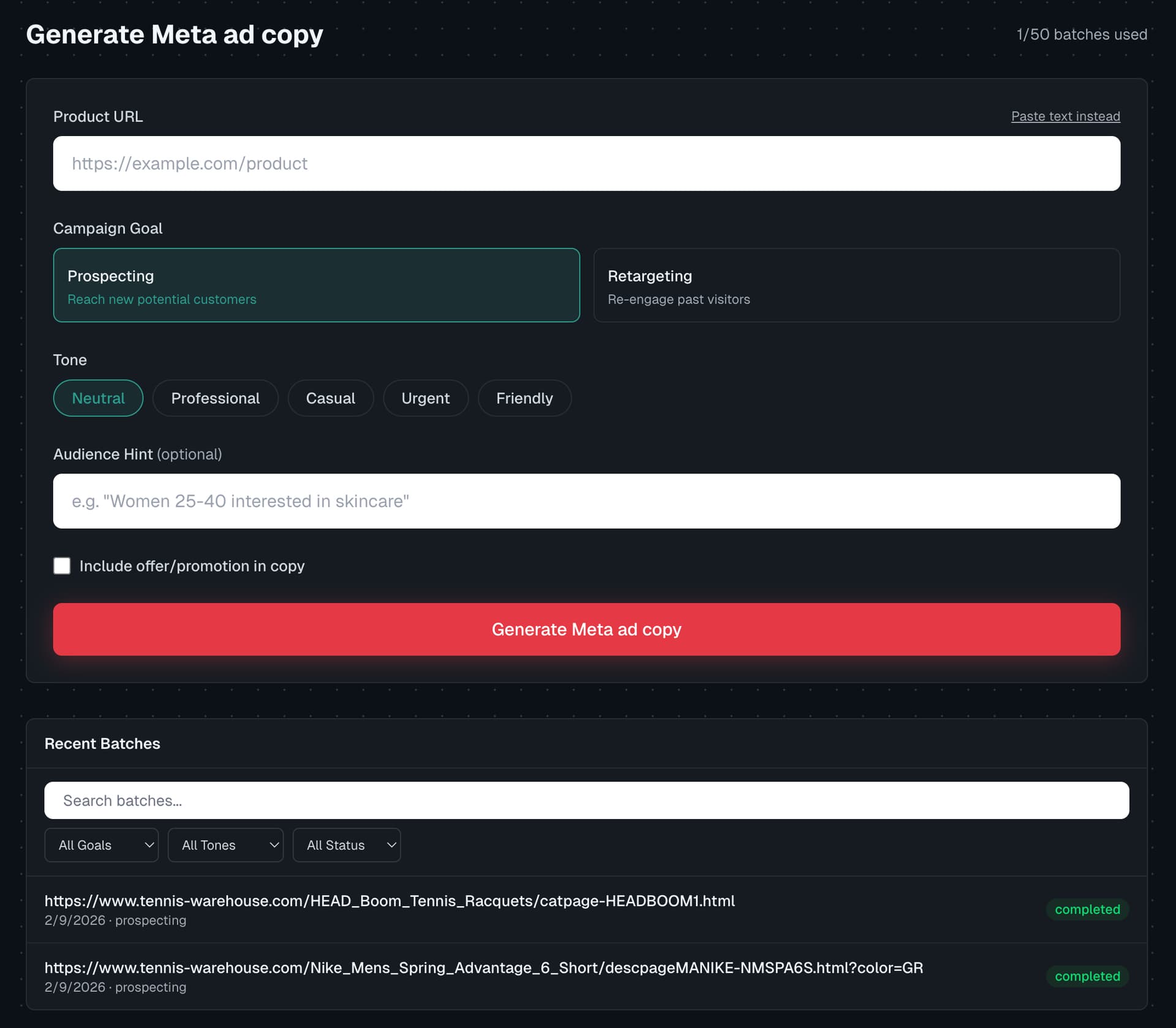Click the Generate Meta ad copy button
This screenshot has width=1176, height=1028.
587,629
